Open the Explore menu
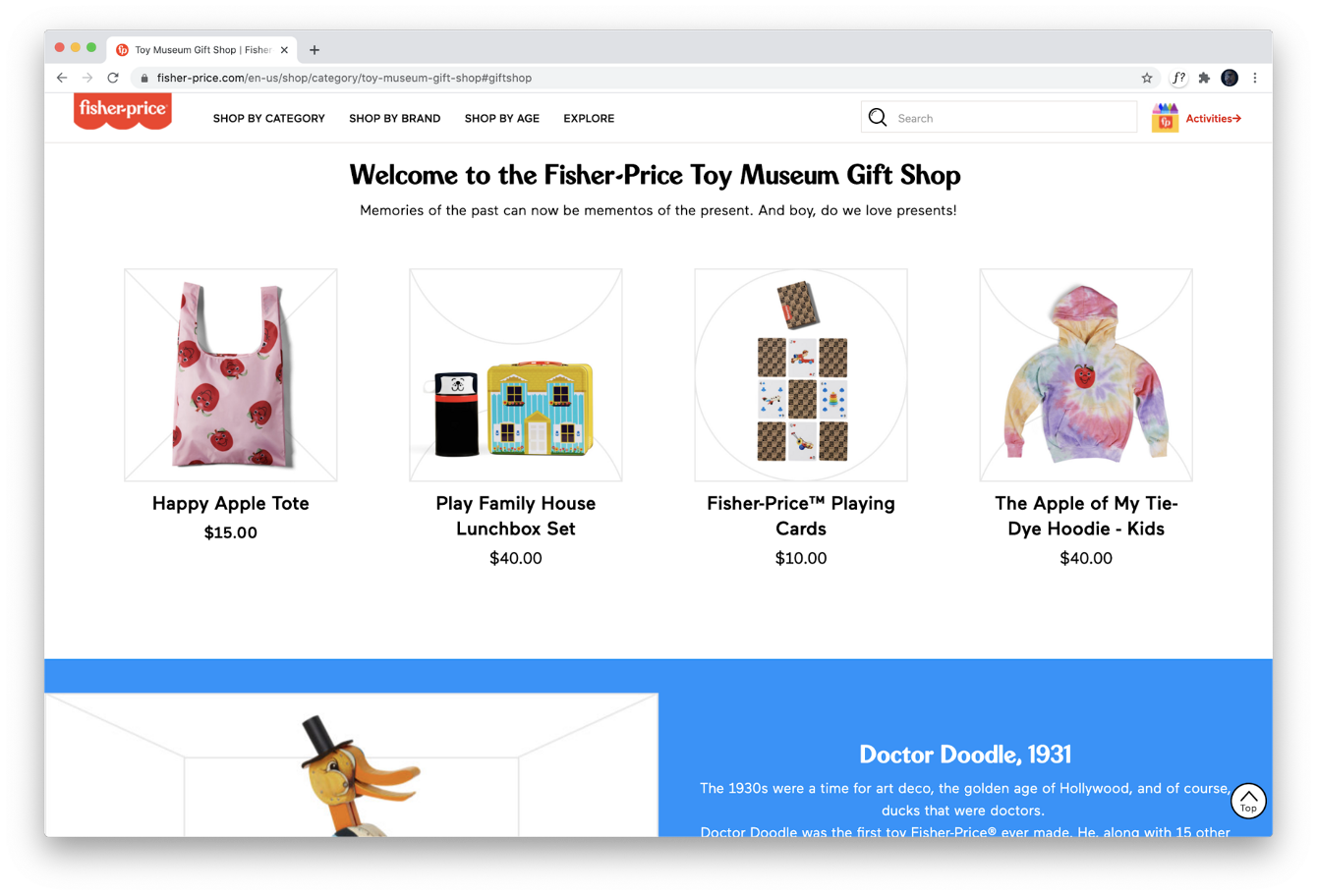 (589, 118)
